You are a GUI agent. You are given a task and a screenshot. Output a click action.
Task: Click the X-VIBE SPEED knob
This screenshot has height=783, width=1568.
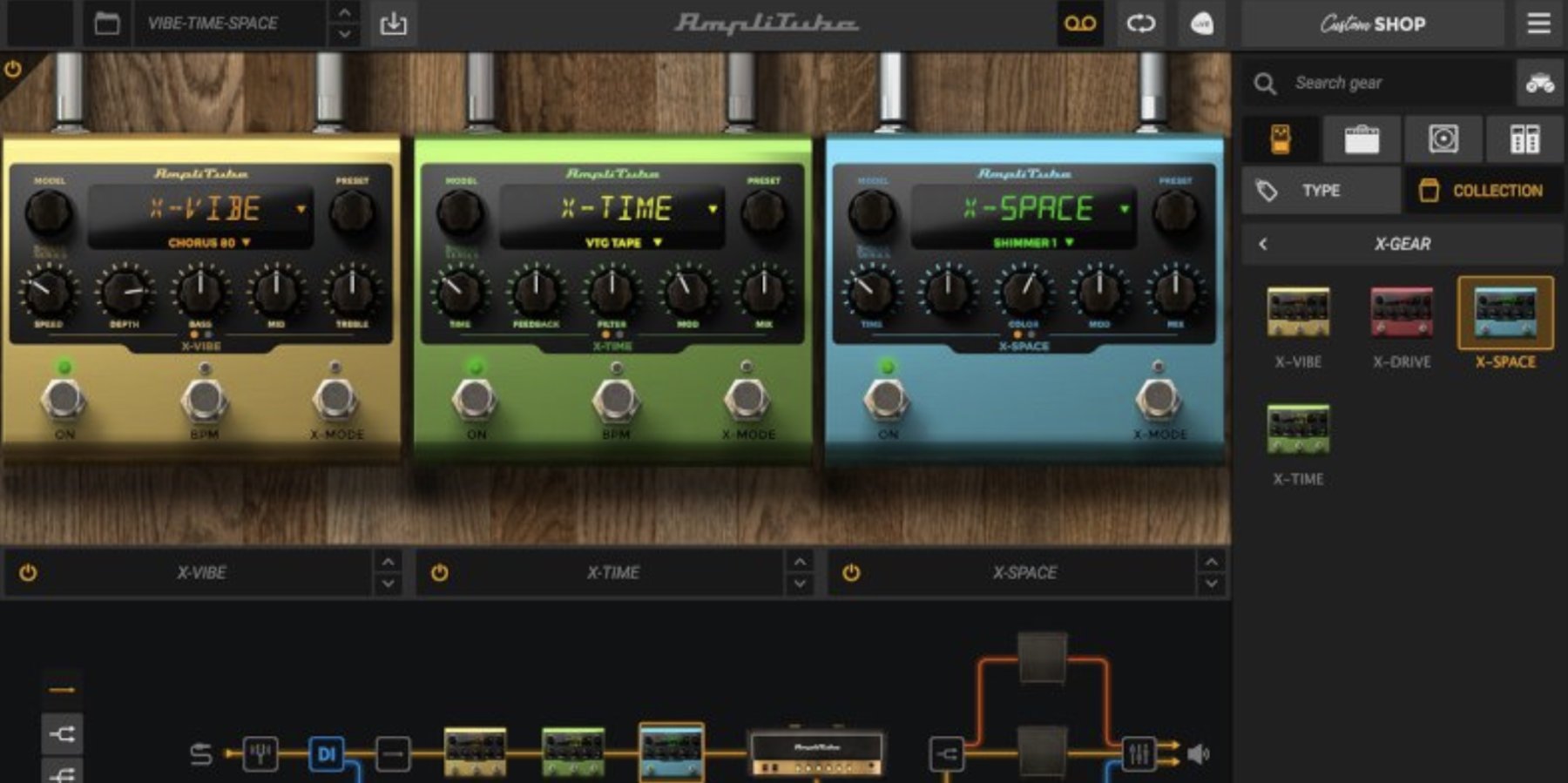(48, 292)
